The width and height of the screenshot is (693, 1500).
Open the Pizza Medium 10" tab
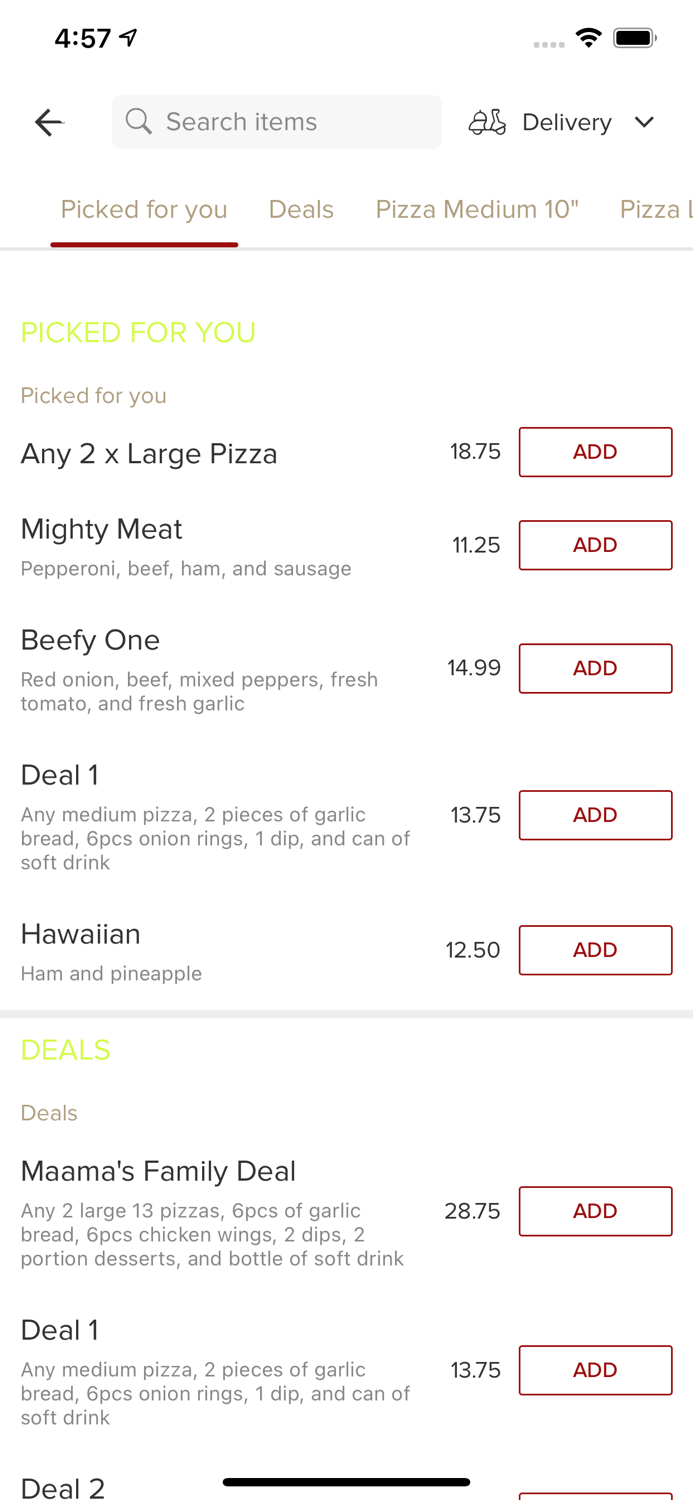point(477,209)
